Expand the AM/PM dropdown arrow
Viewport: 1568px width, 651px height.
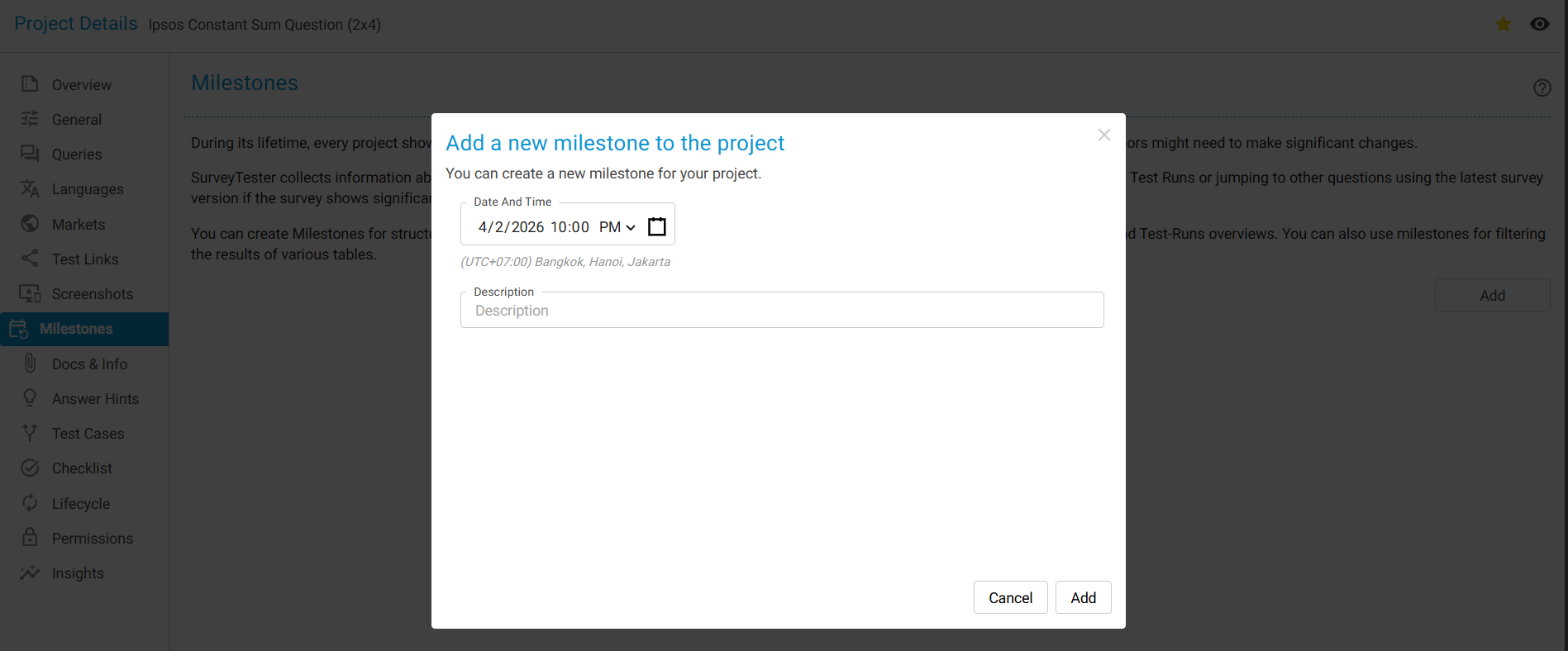[x=631, y=227]
